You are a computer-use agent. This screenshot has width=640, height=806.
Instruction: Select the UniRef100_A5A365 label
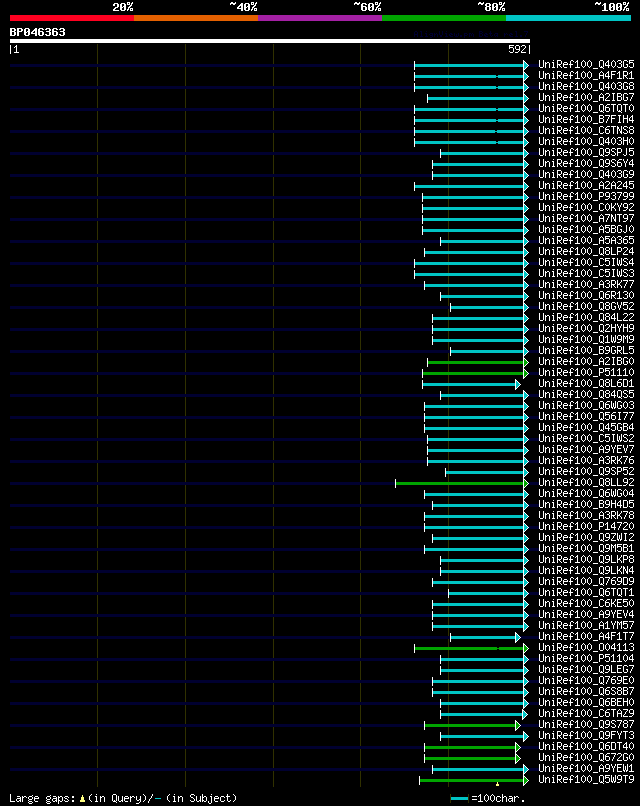pos(586,241)
